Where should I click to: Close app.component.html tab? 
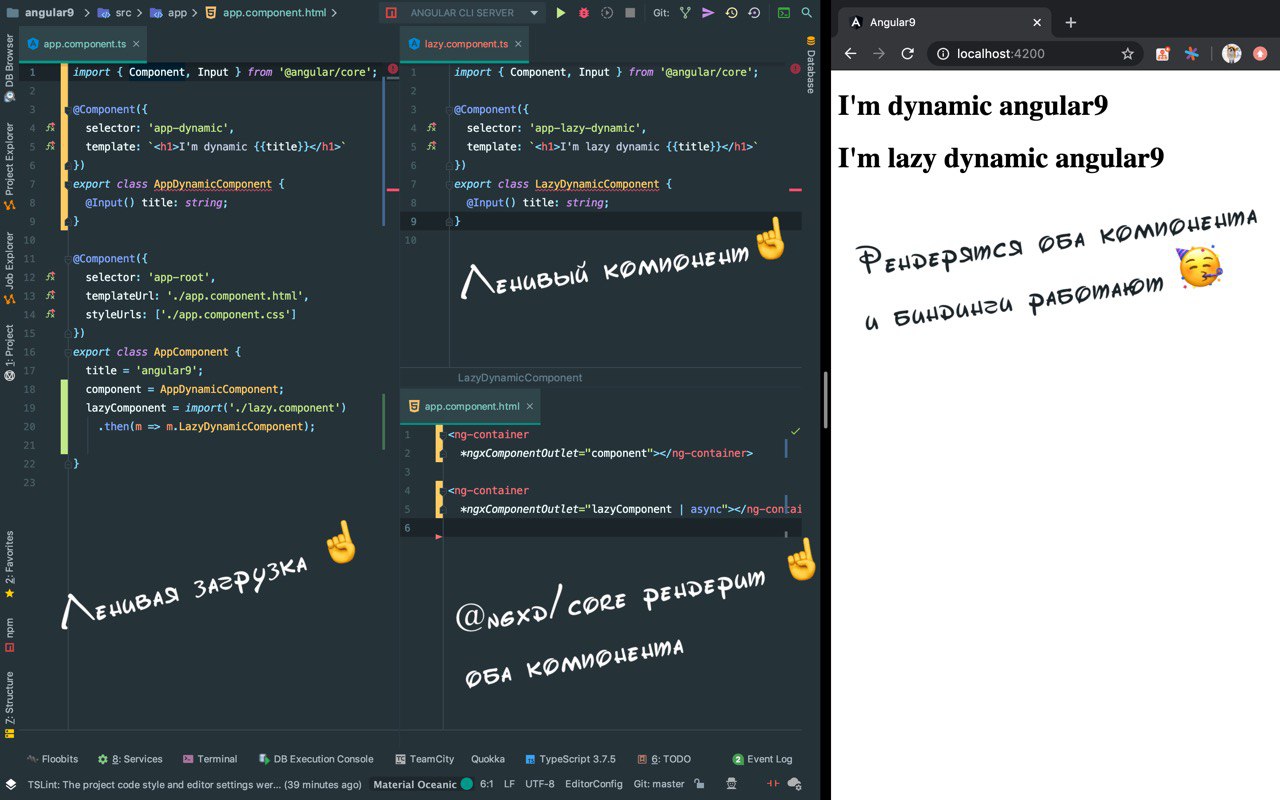[531, 406]
